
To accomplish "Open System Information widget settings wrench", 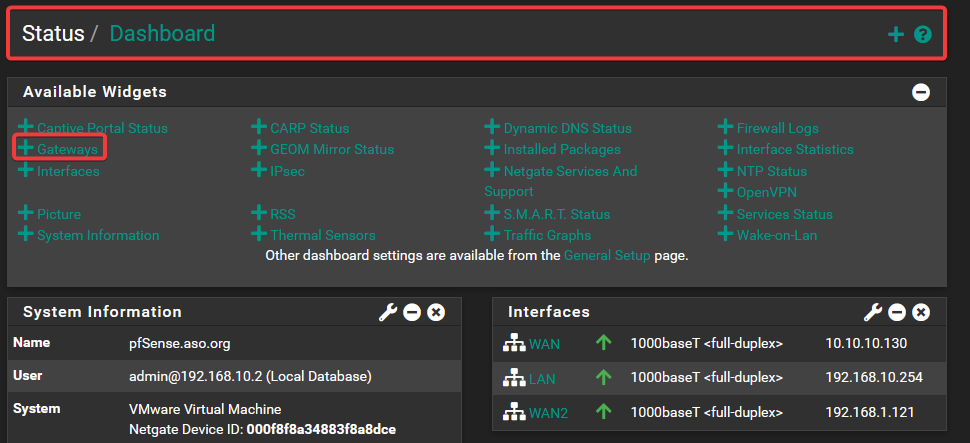I will point(388,312).
